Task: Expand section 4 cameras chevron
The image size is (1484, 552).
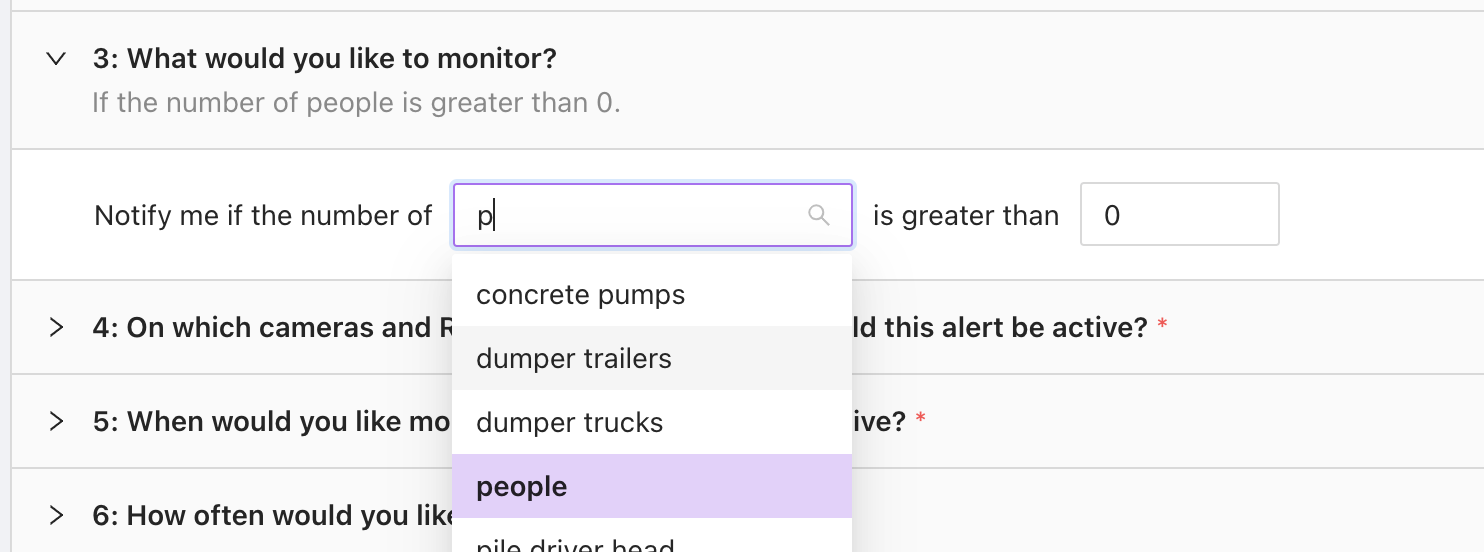Action: (x=56, y=327)
